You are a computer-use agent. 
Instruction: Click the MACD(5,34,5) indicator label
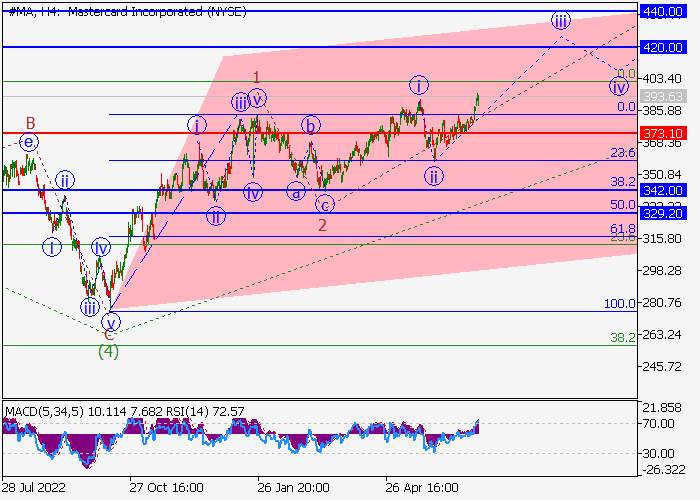[44, 411]
